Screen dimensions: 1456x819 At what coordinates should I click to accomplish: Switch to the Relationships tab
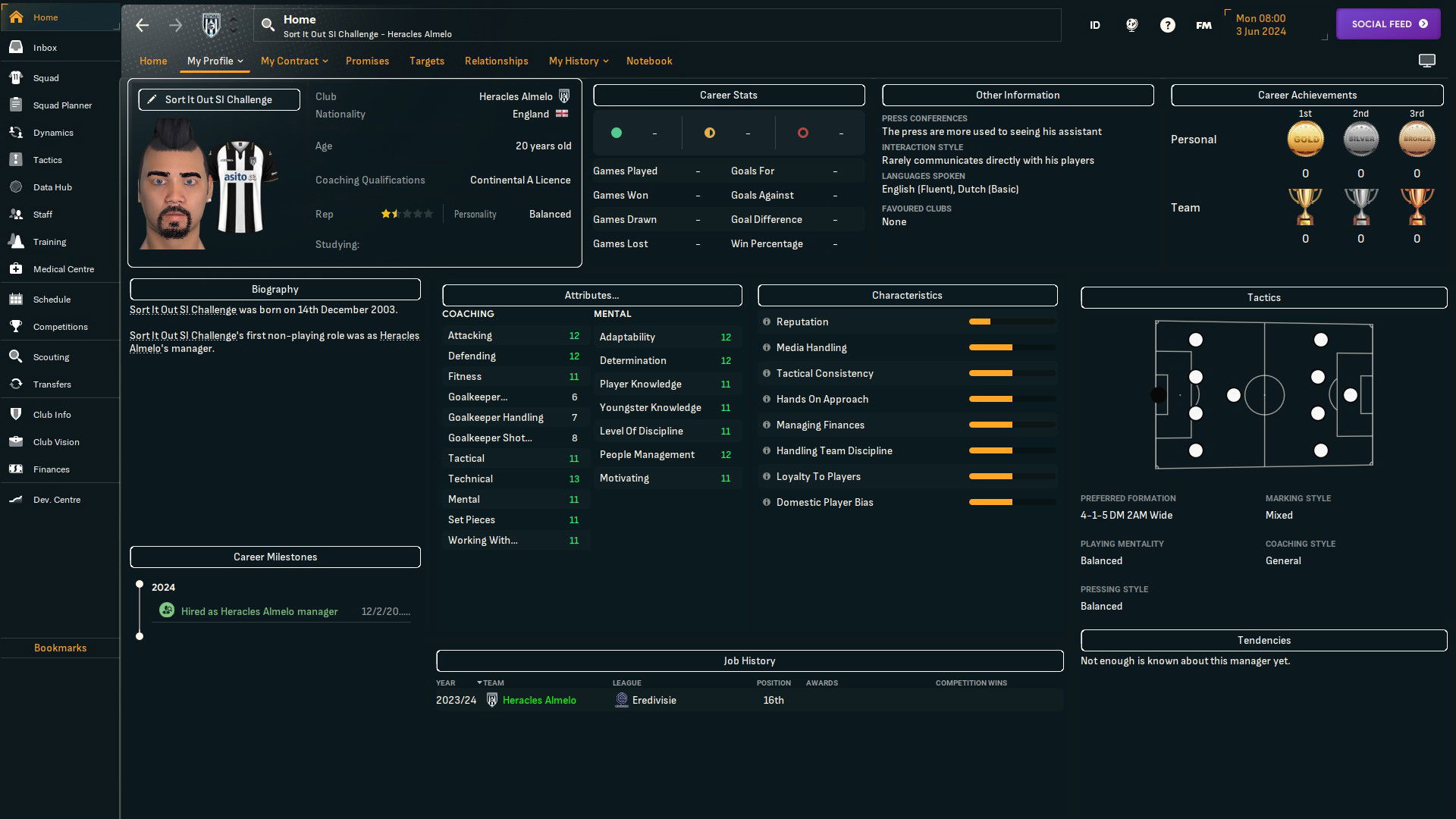tap(496, 61)
